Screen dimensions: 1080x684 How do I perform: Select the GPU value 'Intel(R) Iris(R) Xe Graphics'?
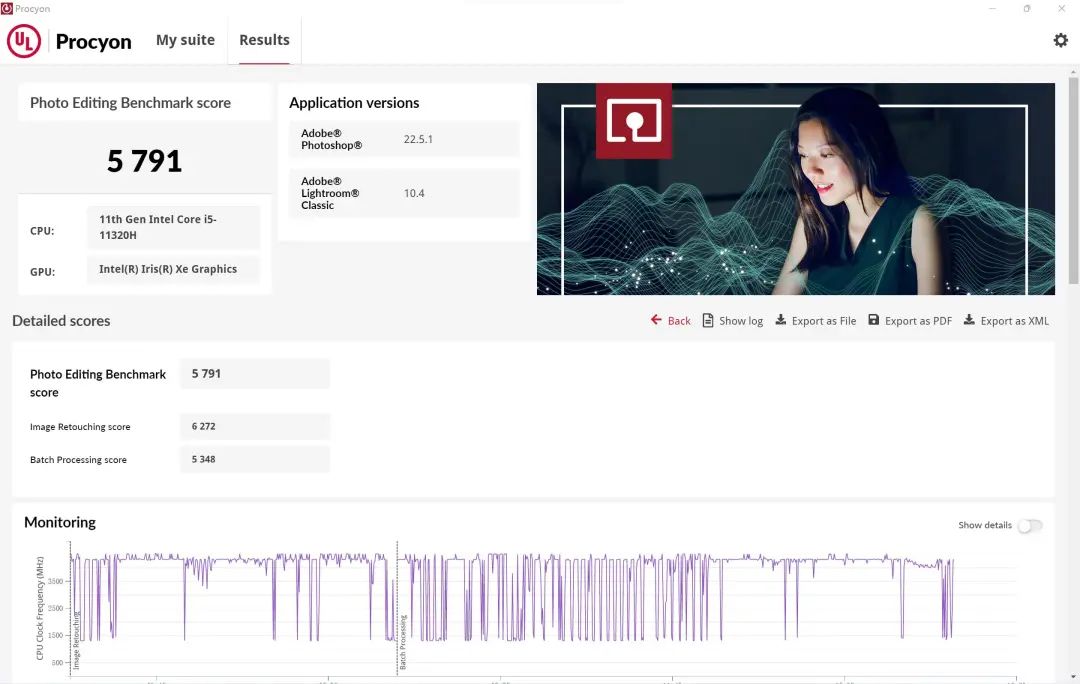[174, 269]
